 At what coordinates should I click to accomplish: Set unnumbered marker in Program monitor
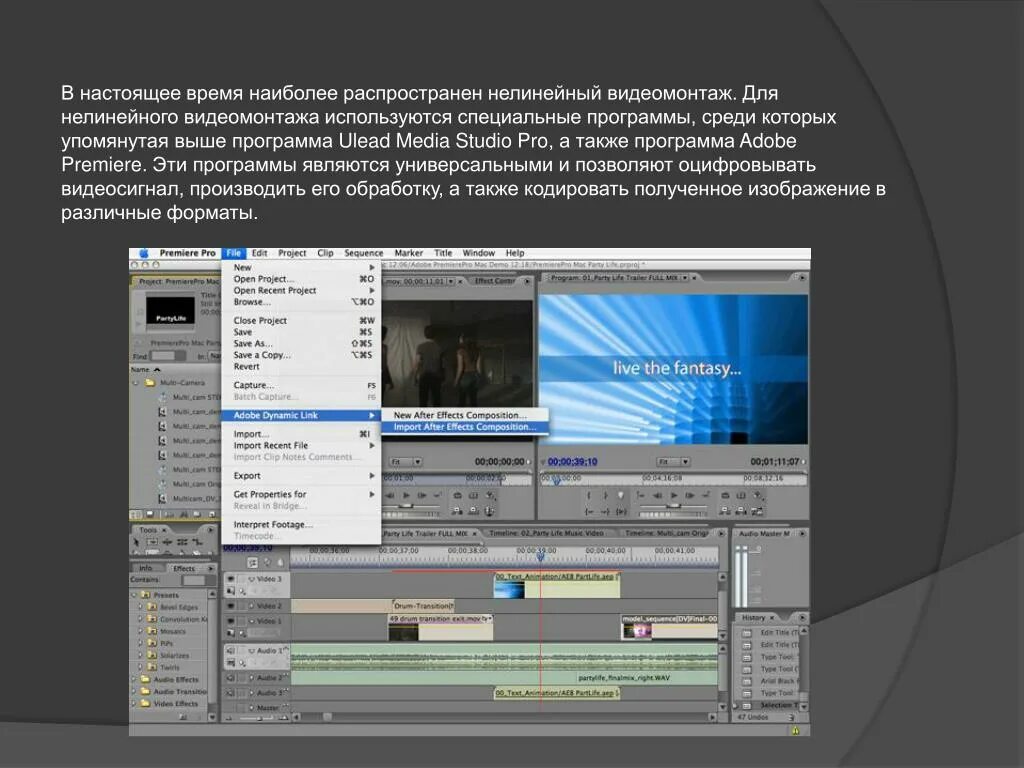[x=620, y=496]
